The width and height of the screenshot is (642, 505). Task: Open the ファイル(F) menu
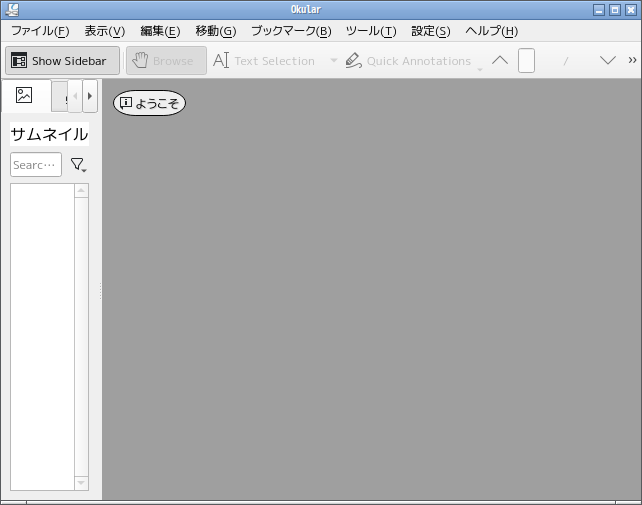pyautogui.click(x=40, y=31)
